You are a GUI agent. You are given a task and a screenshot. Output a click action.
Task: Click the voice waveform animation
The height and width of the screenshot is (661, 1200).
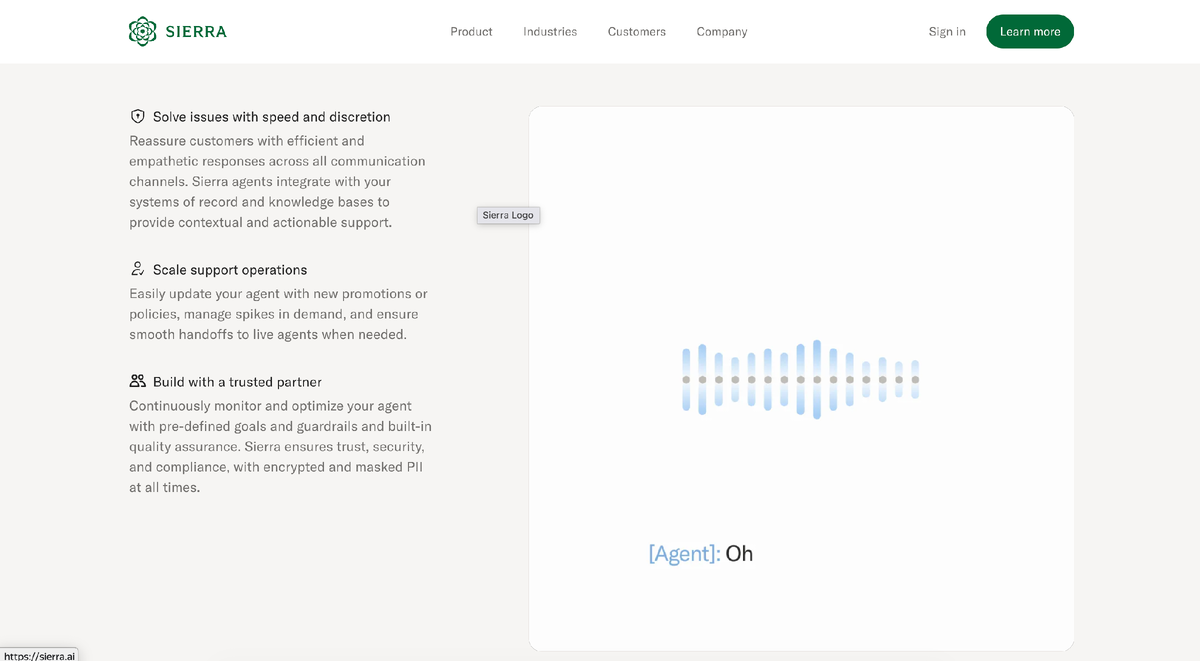800,379
